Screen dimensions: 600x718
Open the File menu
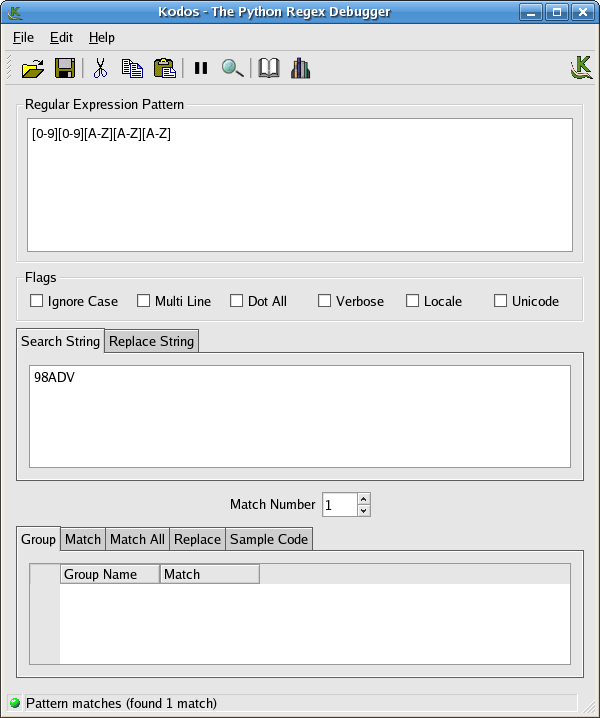click(x=23, y=38)
